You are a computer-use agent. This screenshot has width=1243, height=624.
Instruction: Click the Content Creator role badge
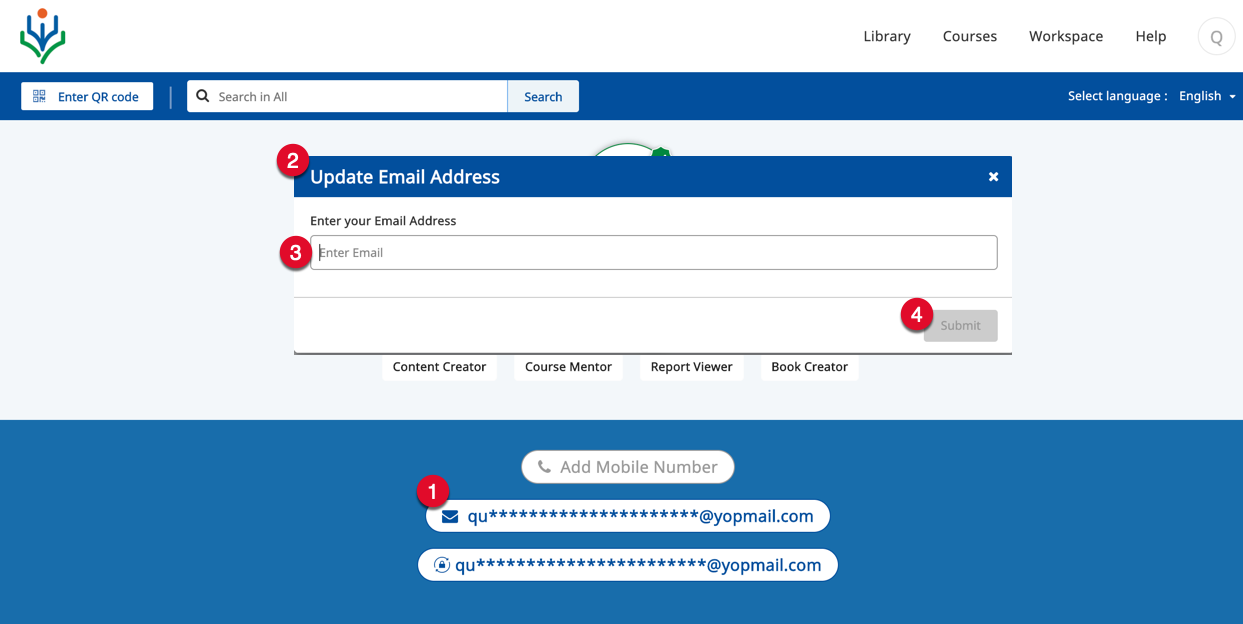pyautogui.click(x=439, y=367)
